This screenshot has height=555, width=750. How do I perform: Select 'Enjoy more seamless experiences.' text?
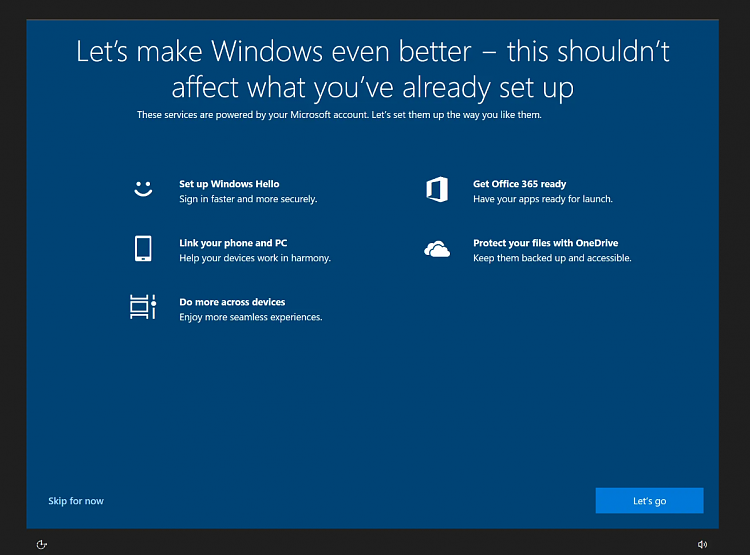(x=251, y=317)
